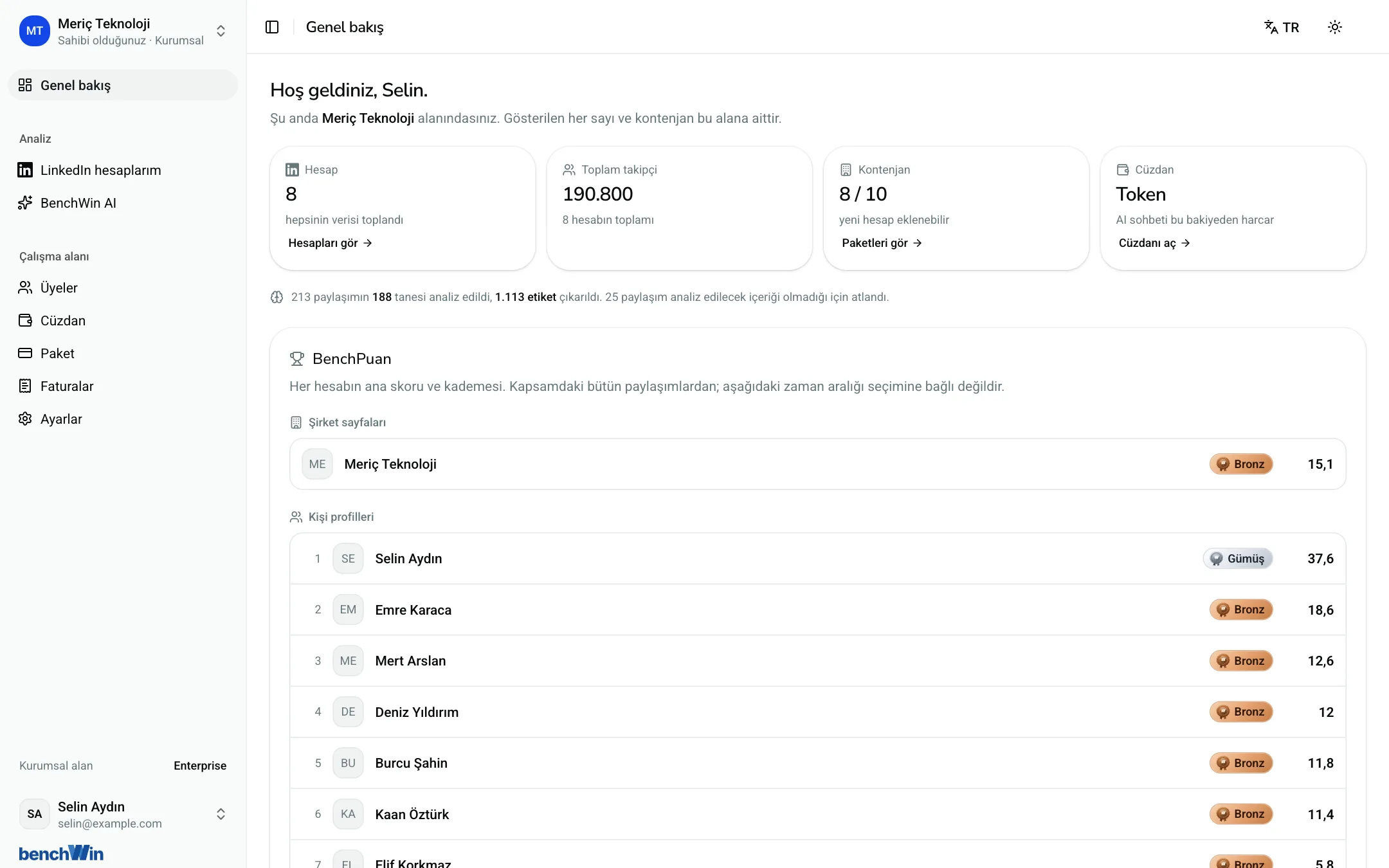
Task: Open Kaan Öztürk profile row
Action: click(x=817, y=814)
